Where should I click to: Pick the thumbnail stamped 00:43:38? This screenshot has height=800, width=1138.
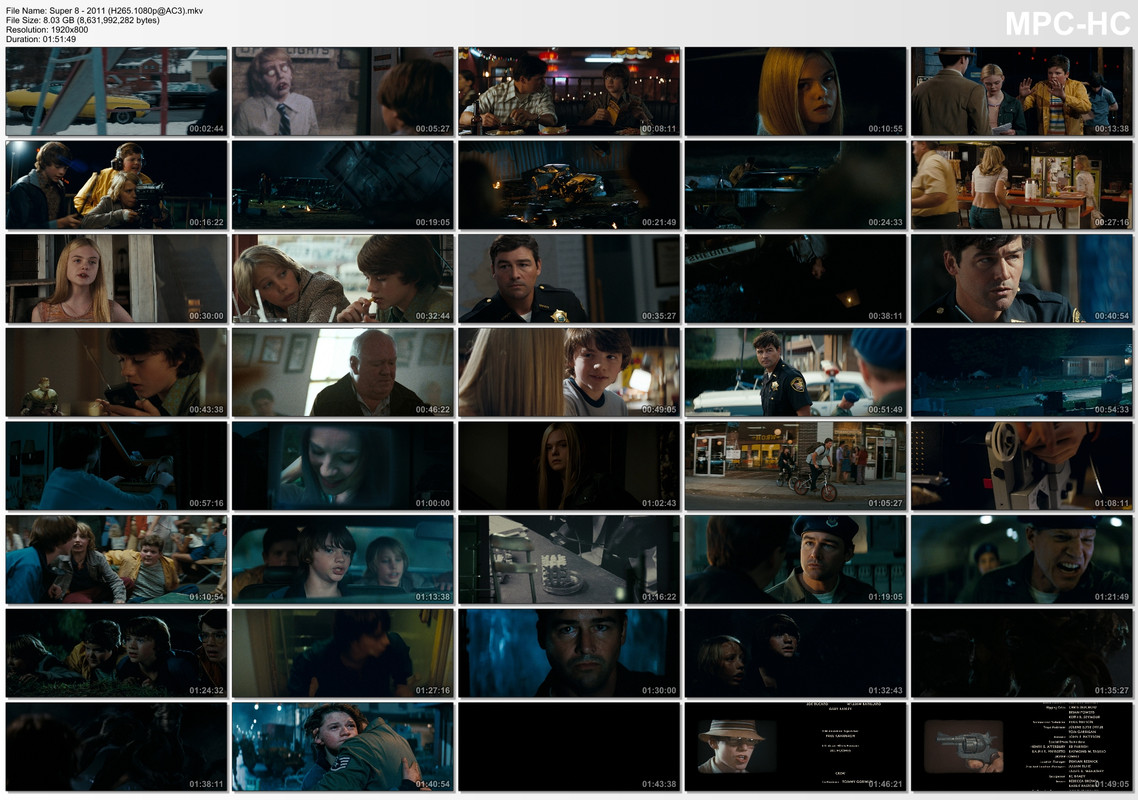(x=116, y=372)
